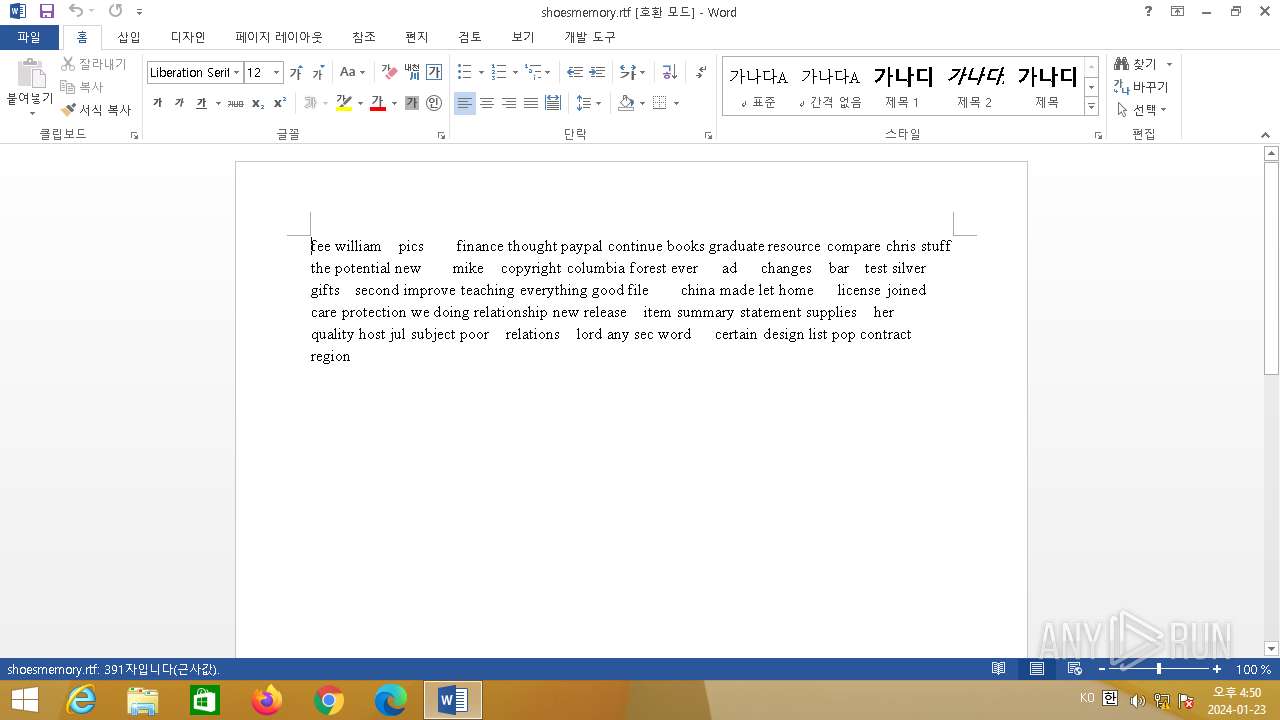Click the Paste (붙여넣기) clipboard icon

(31, 74)
